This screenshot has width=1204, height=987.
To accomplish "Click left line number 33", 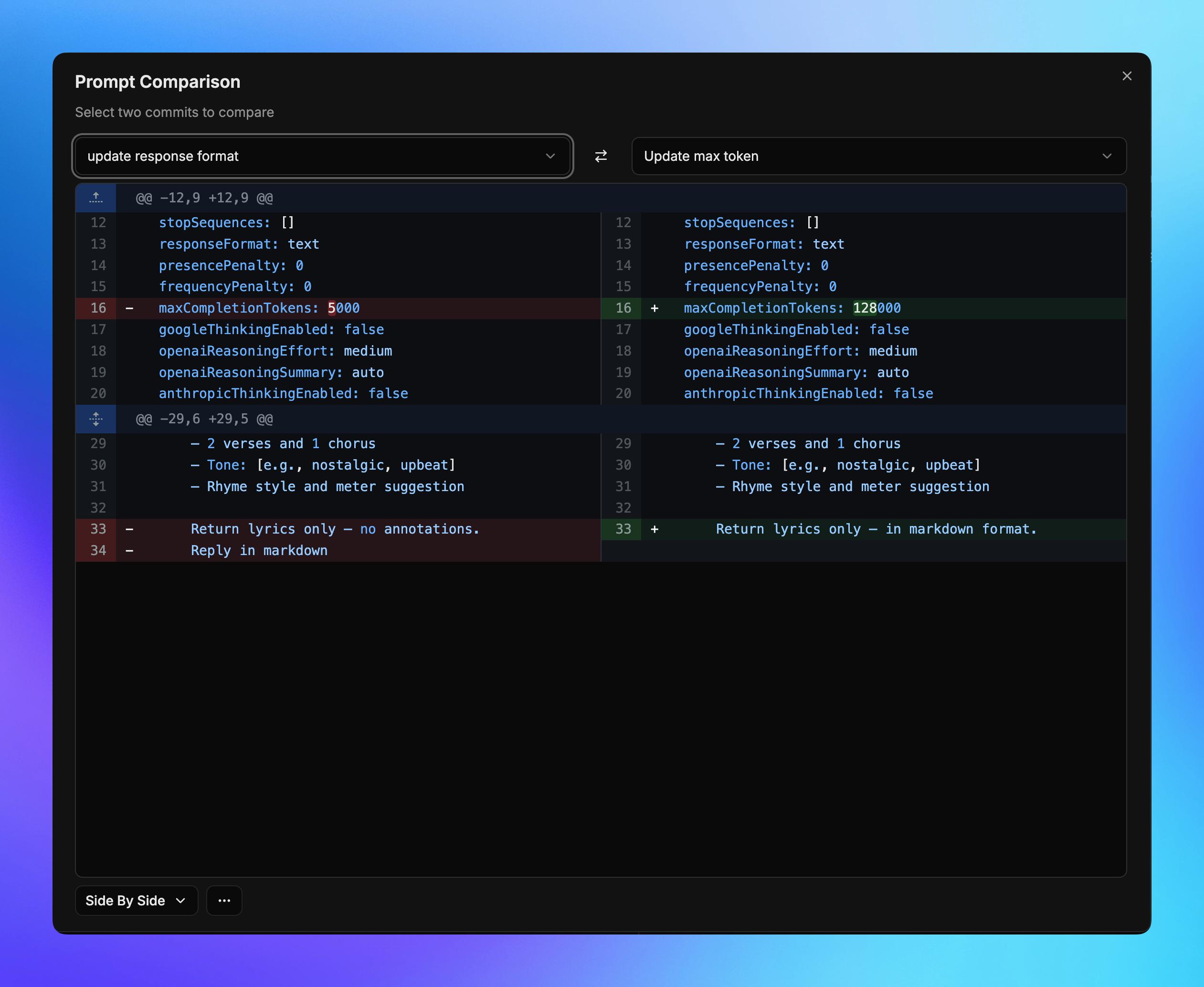I will (98, 529).
